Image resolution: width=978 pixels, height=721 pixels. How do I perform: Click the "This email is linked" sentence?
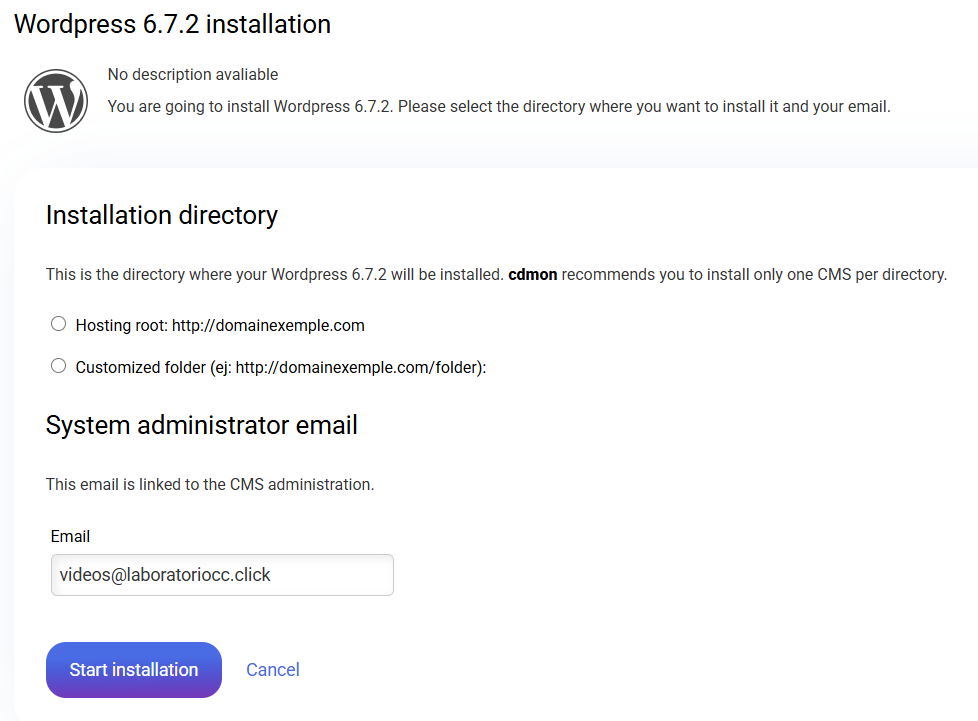pyautogui.click(x=210, y=484)
